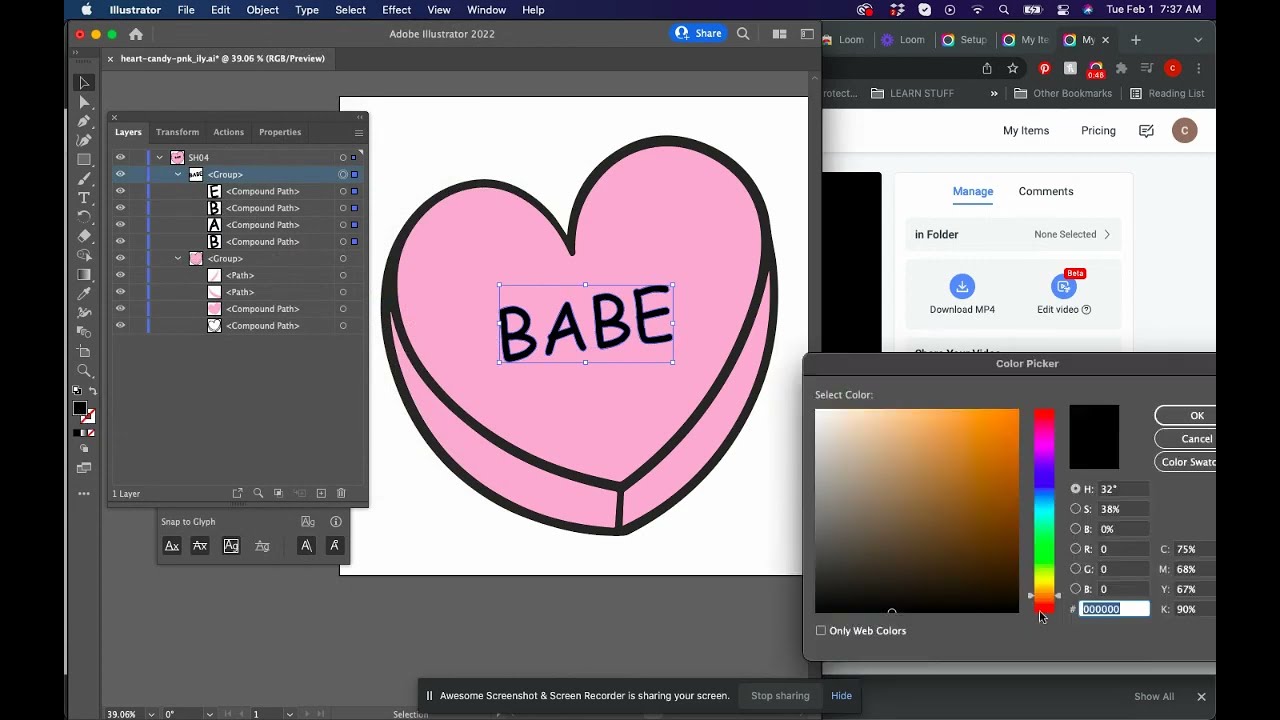This screenshot has height=720, width=1280.
Task: Switch to Comments tab in browser
Action: pyautogui.click(x=1046, y=191)
